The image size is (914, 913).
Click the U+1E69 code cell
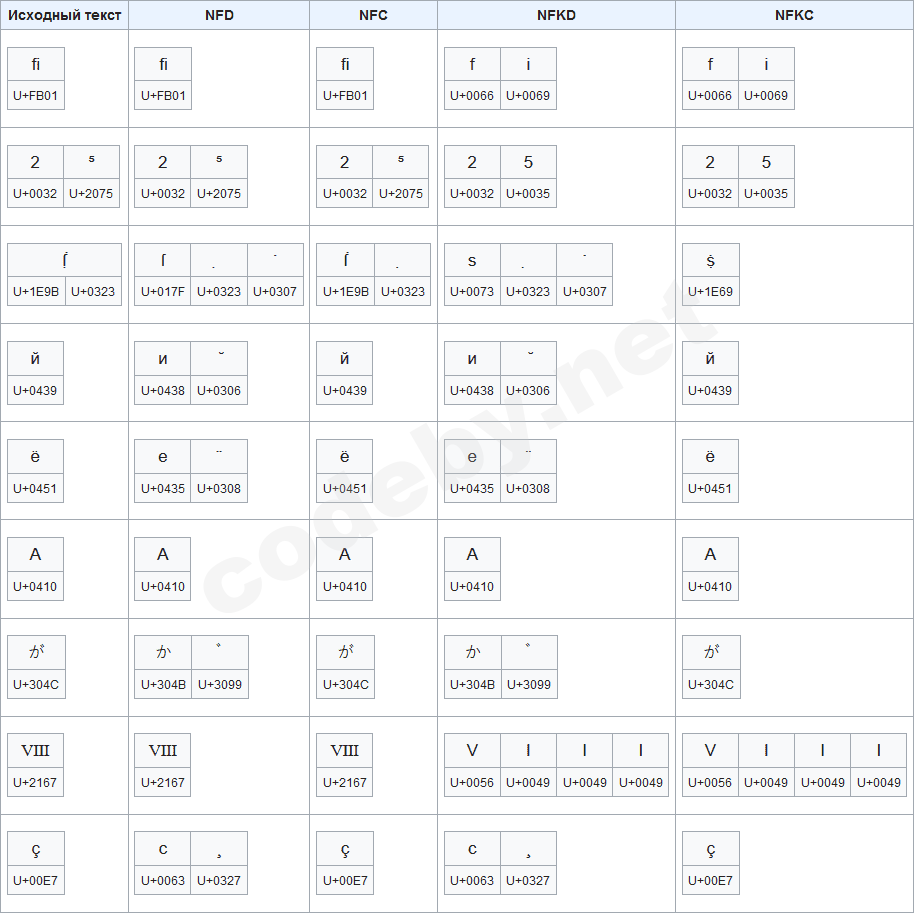pos(711,292)
